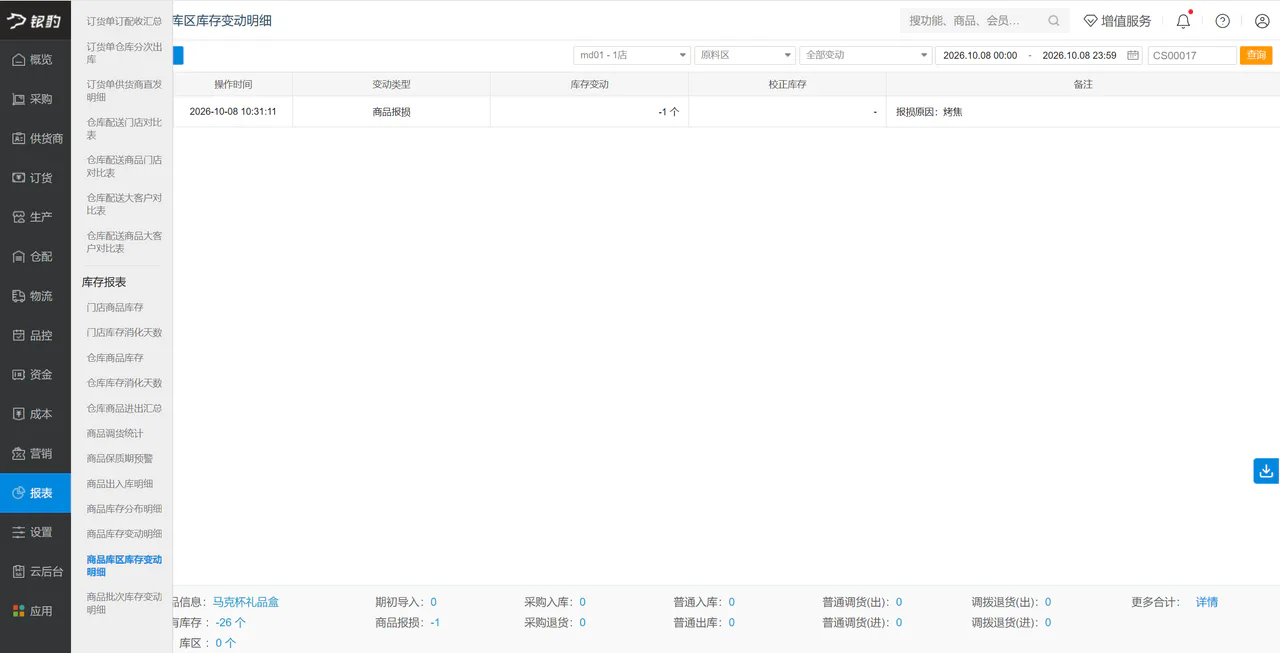Image resolution: width=1280 pixels, height=653 pixels.
Task: Open the calendar date picker icon
Action: 1133,55
